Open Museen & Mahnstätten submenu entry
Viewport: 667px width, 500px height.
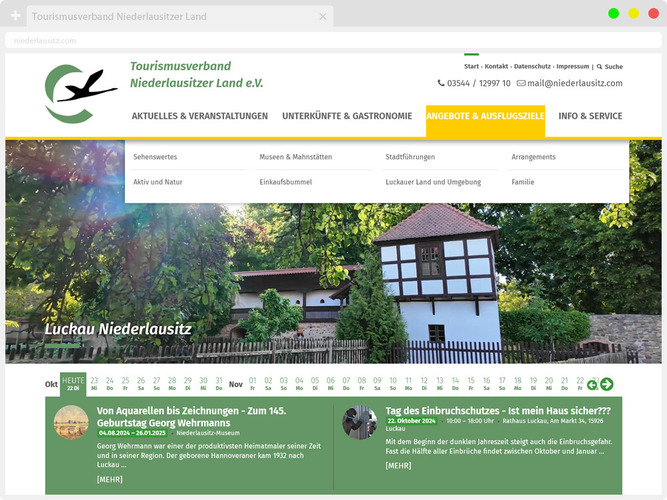pos(295,157)
